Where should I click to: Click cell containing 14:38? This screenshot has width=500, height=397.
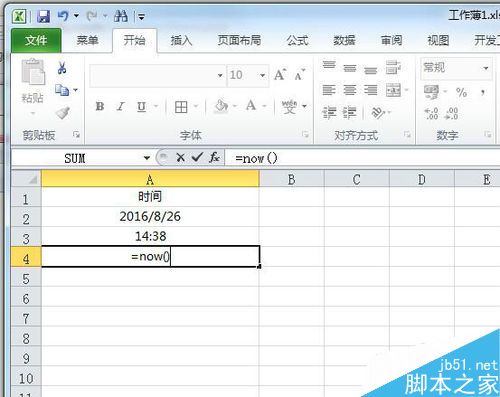click(150, 237)
